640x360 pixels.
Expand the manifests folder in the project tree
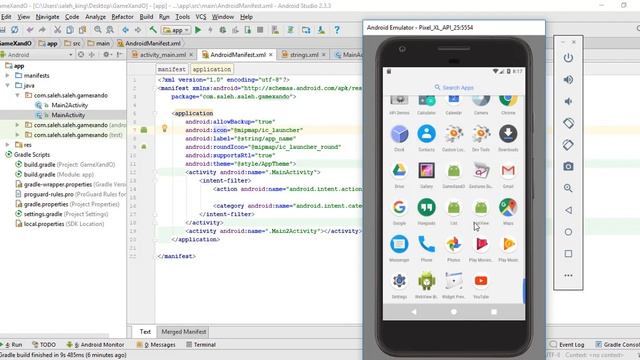click(x=7, y=76)
